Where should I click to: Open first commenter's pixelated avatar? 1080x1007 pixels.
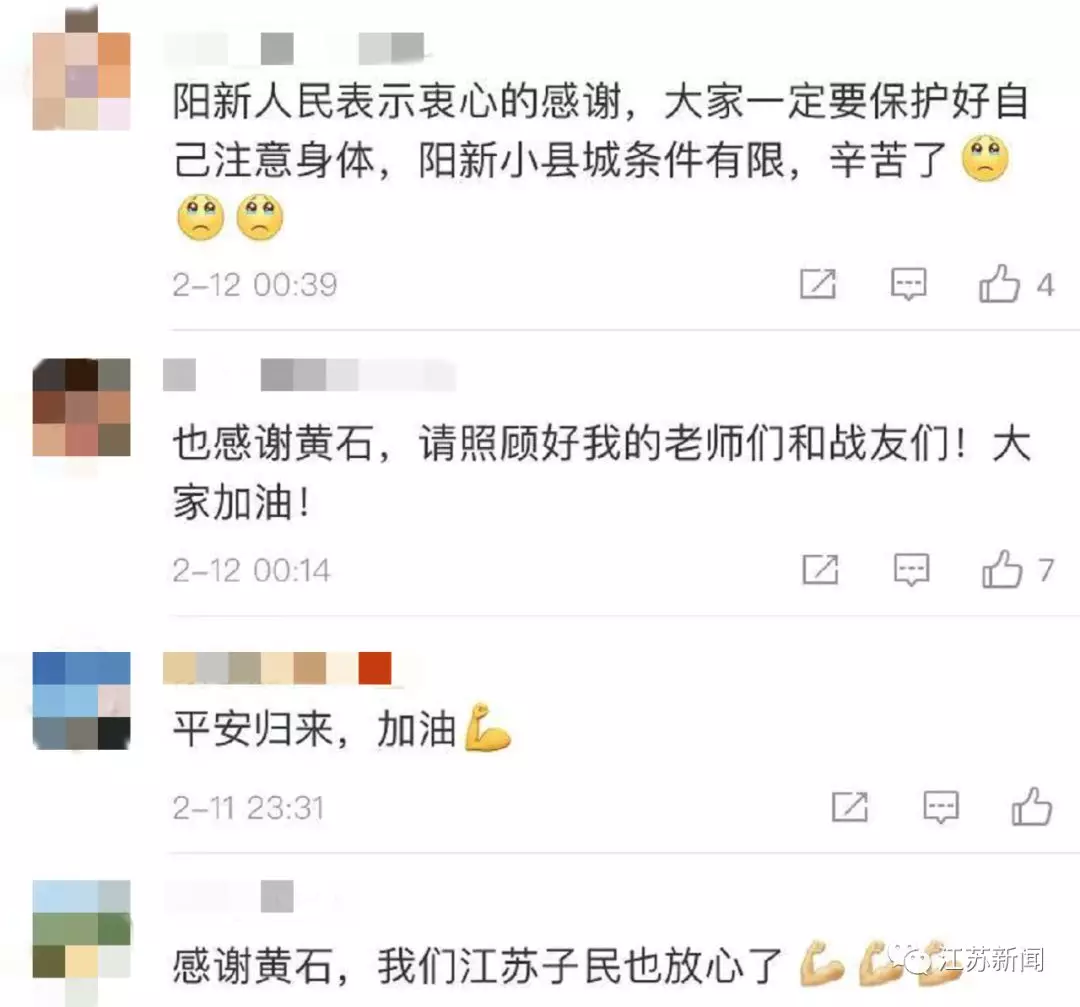click(x=81, y=81)
